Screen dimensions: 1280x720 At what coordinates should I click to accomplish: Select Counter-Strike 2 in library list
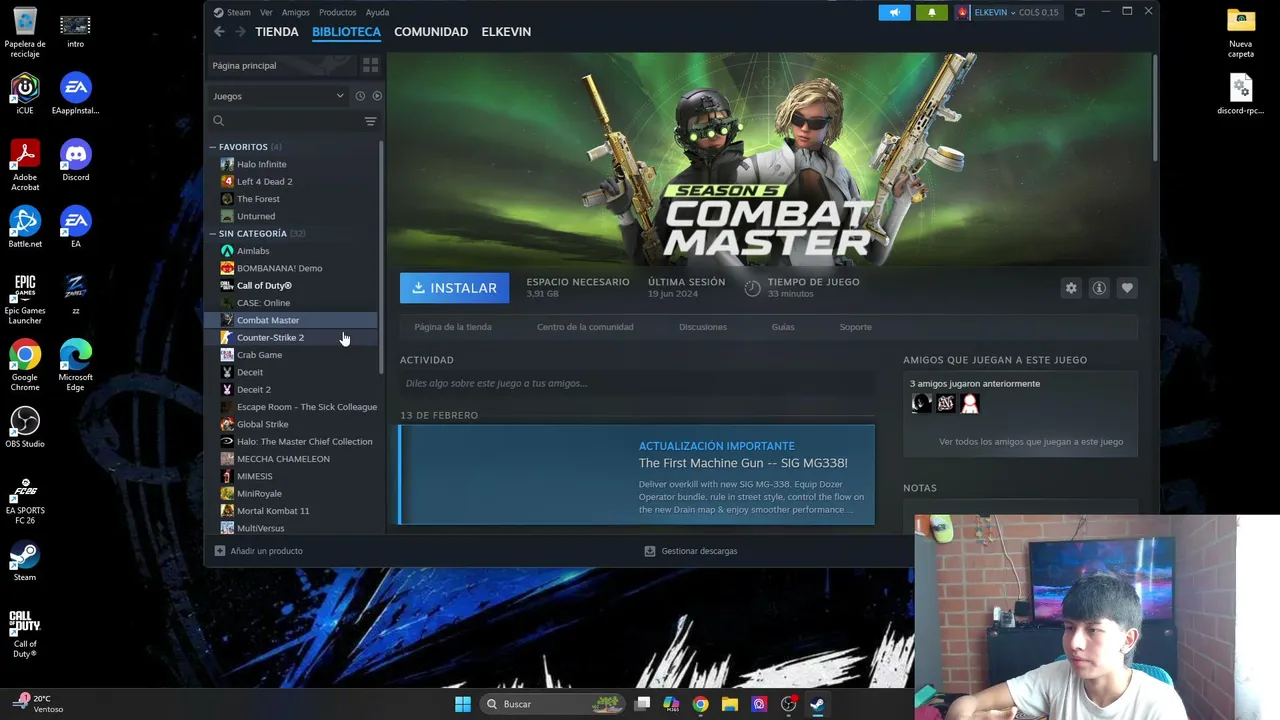click(291, 338)
